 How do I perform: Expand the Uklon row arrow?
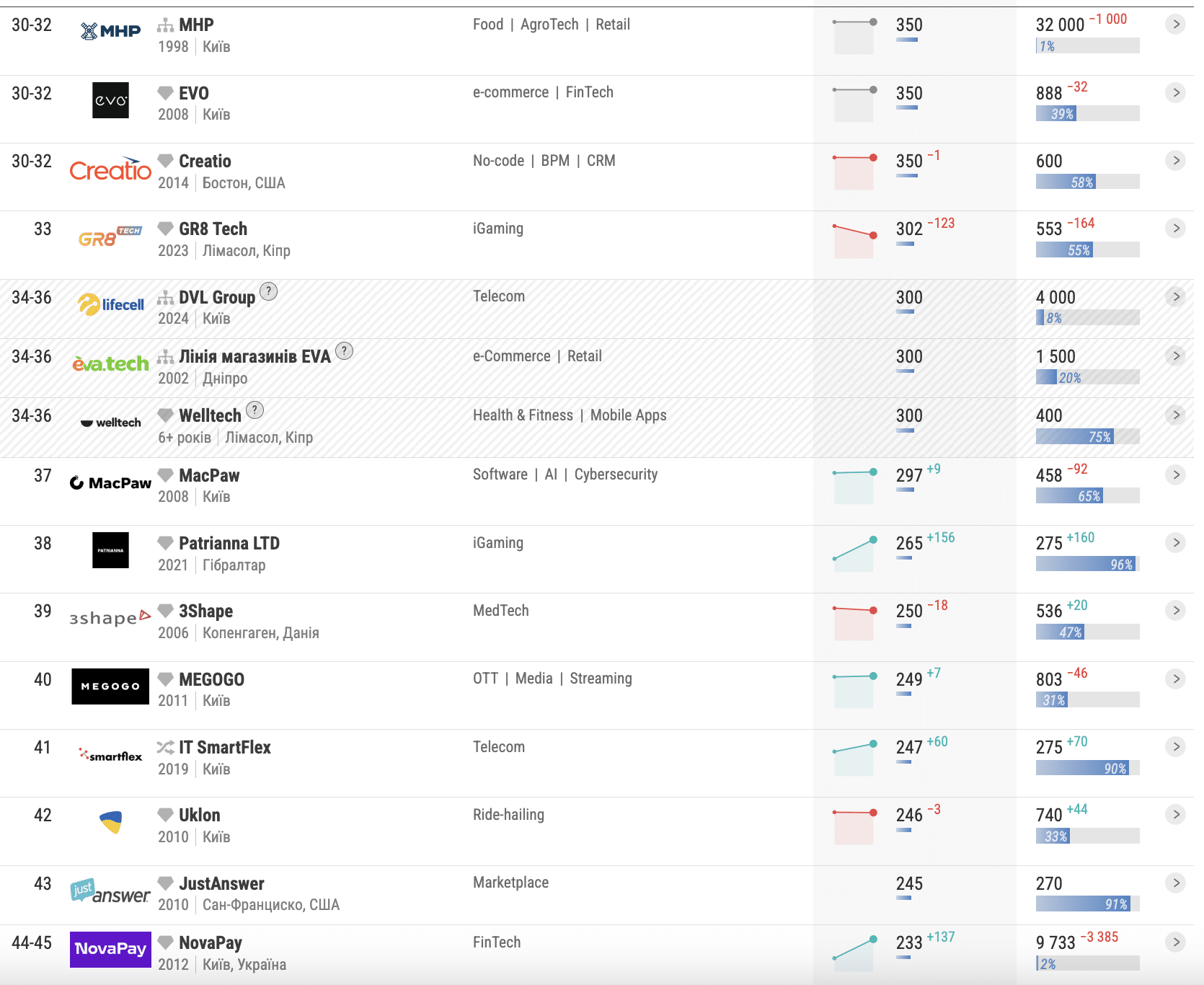[1175, 814]
